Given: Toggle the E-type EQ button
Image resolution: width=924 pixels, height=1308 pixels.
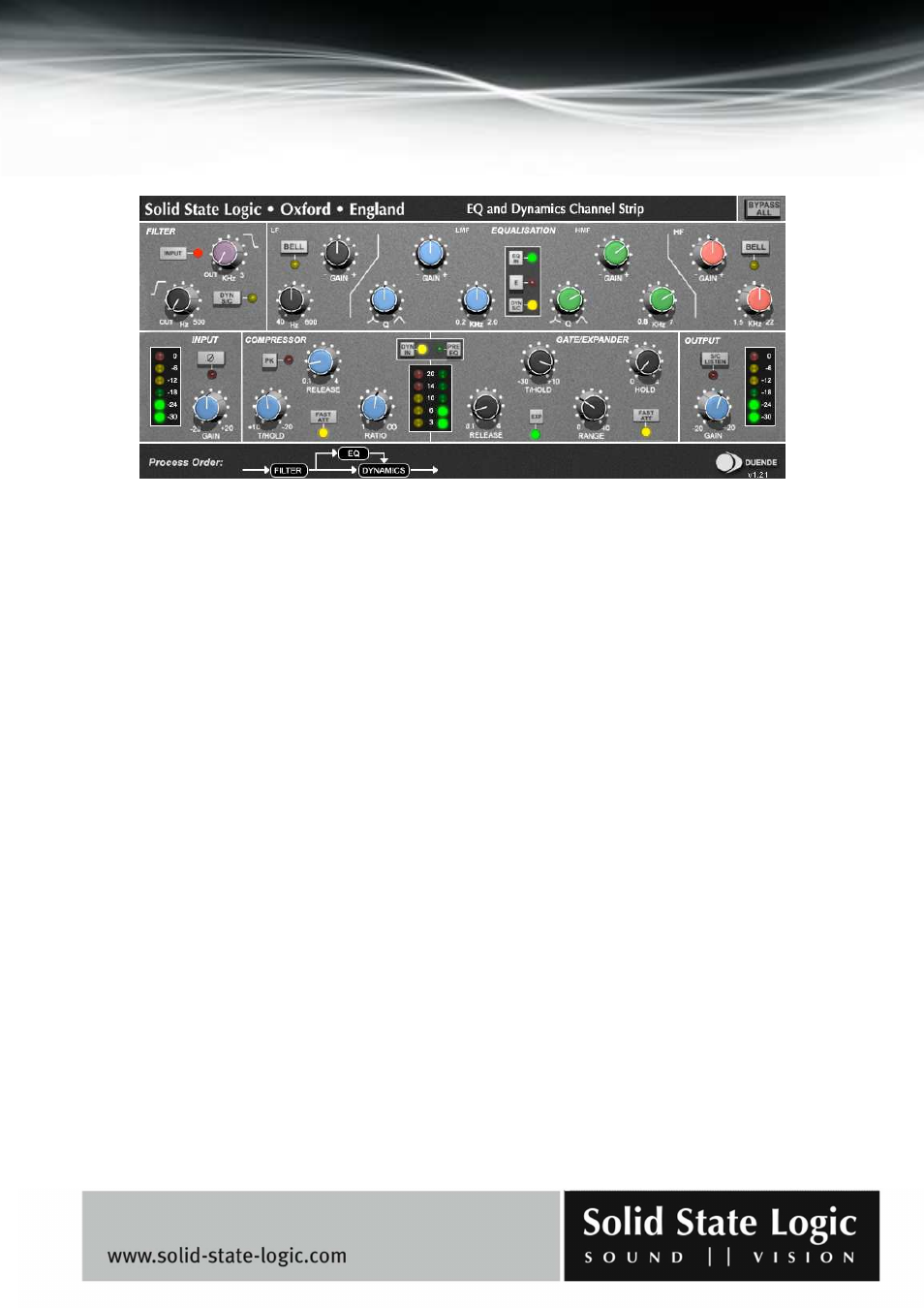Looking at the screenshot, I should pos(516,282).
